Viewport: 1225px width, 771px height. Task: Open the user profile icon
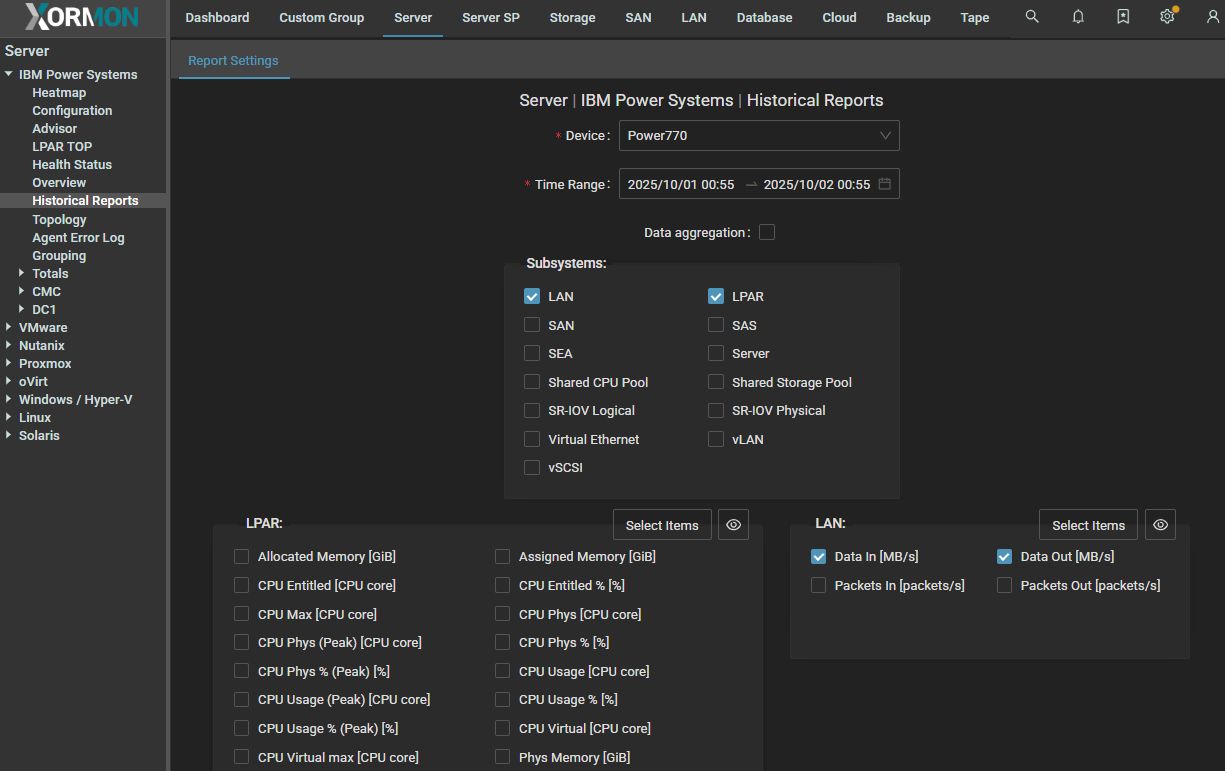[1213, 17]
